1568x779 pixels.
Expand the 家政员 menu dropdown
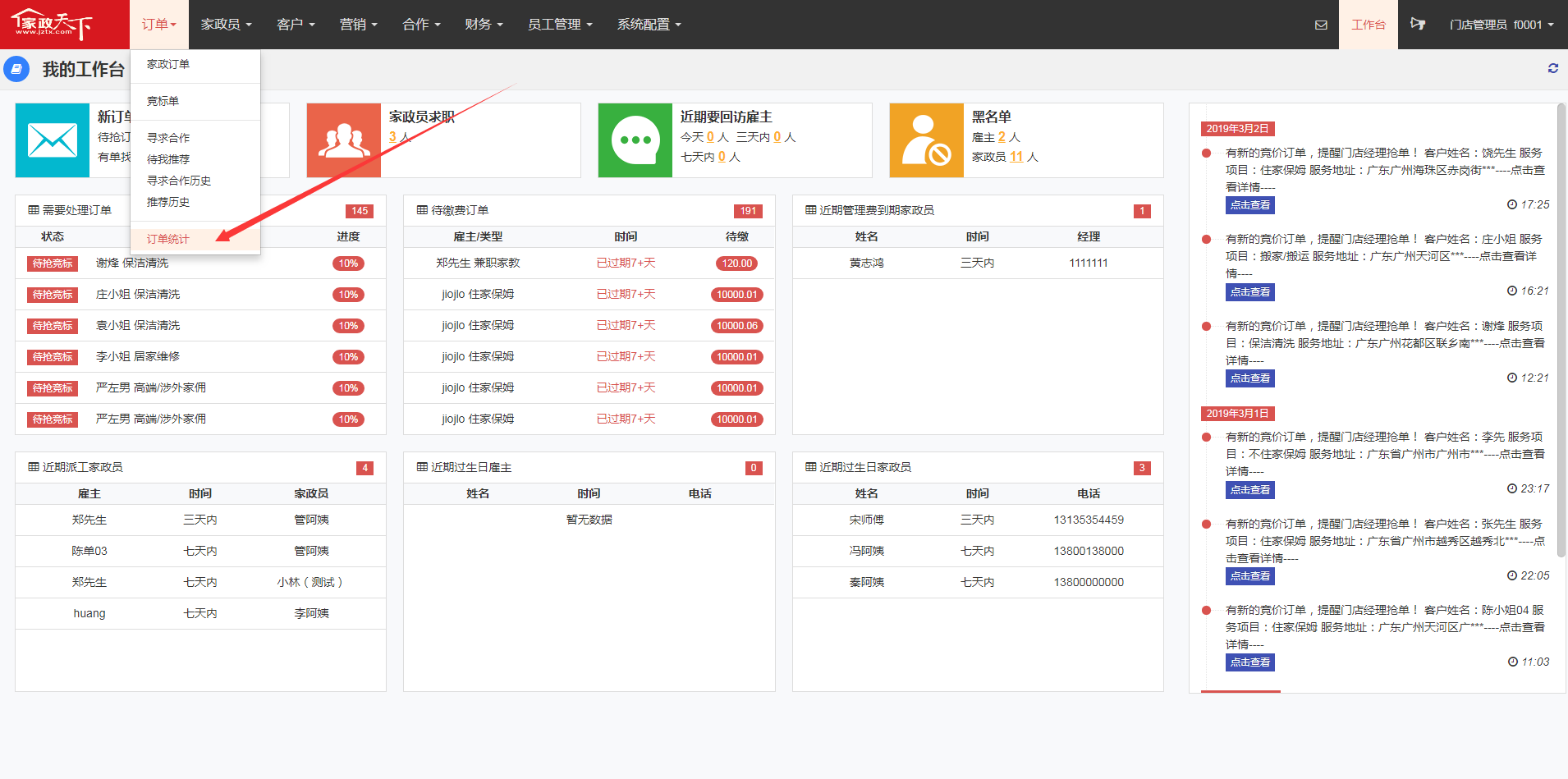(226, 25)
